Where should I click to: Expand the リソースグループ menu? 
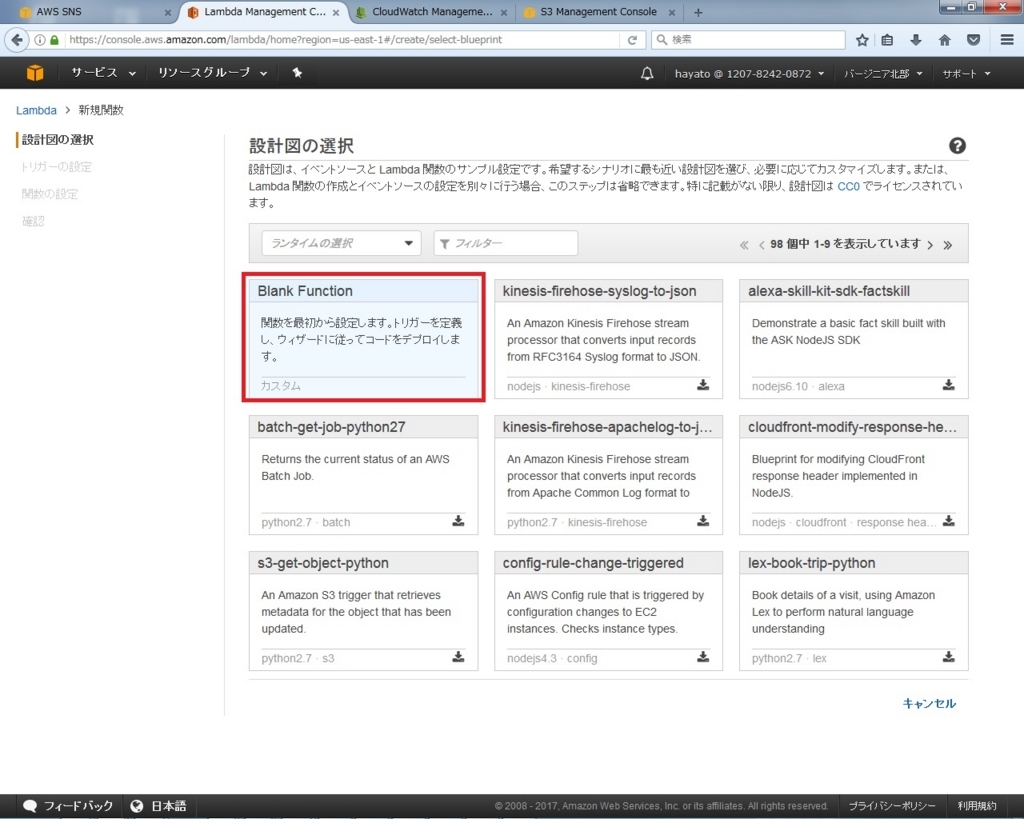(212, 72)
